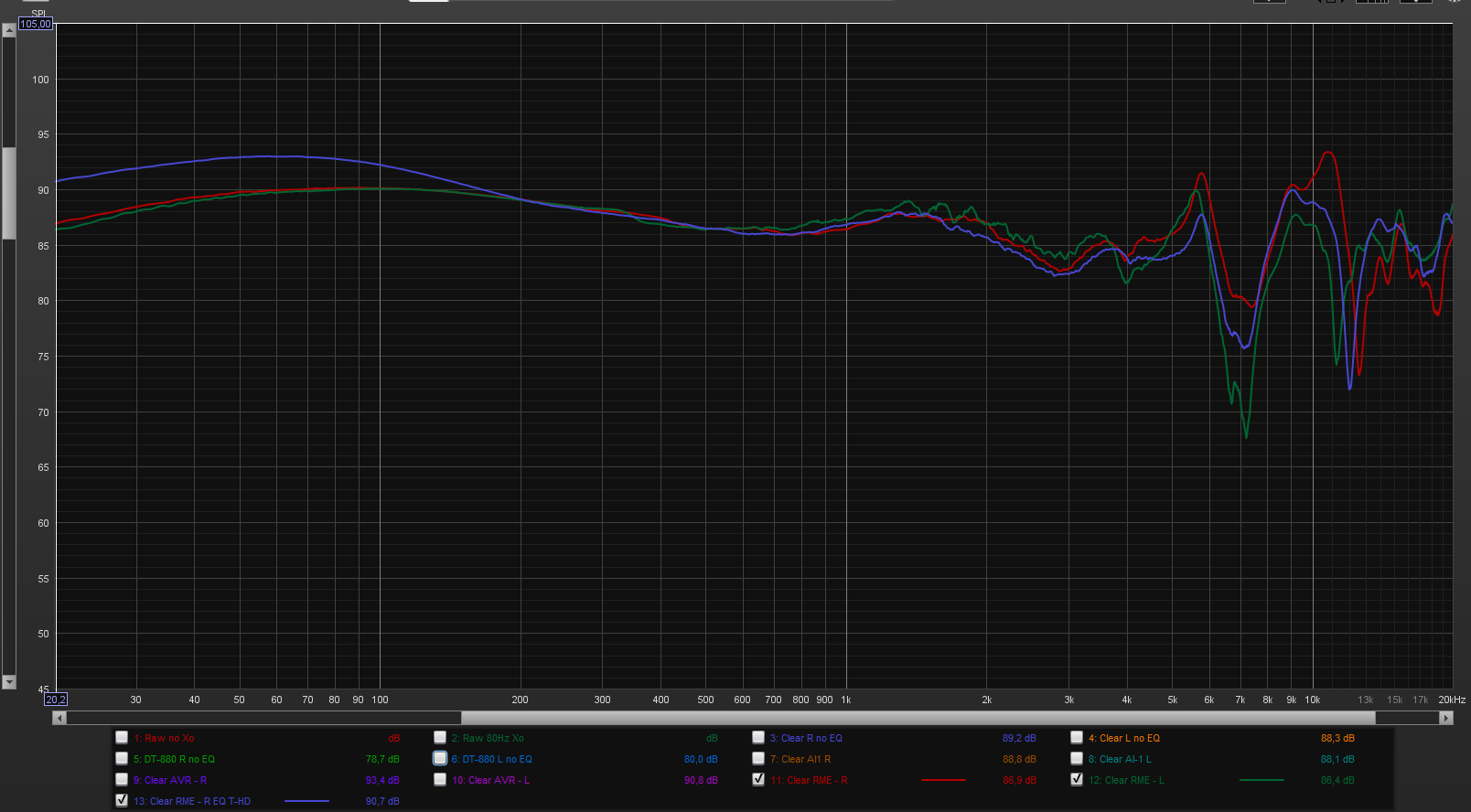Click the vertical scroll down arrow
The width and height of the screenshot is (1471, 812).
(9, 682)
